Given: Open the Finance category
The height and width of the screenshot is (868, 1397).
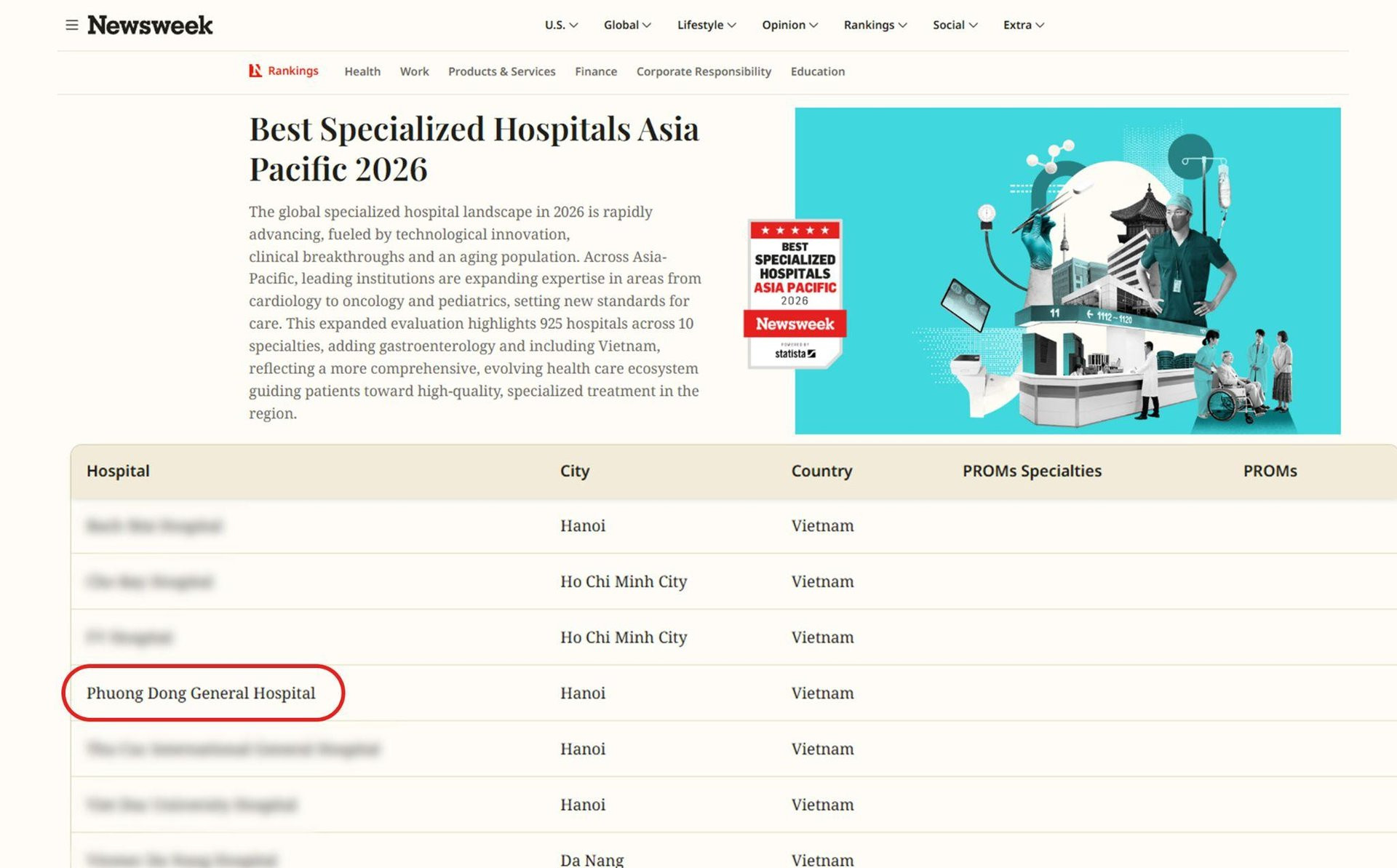Looking at the screenshot, I should coord(596,71).
